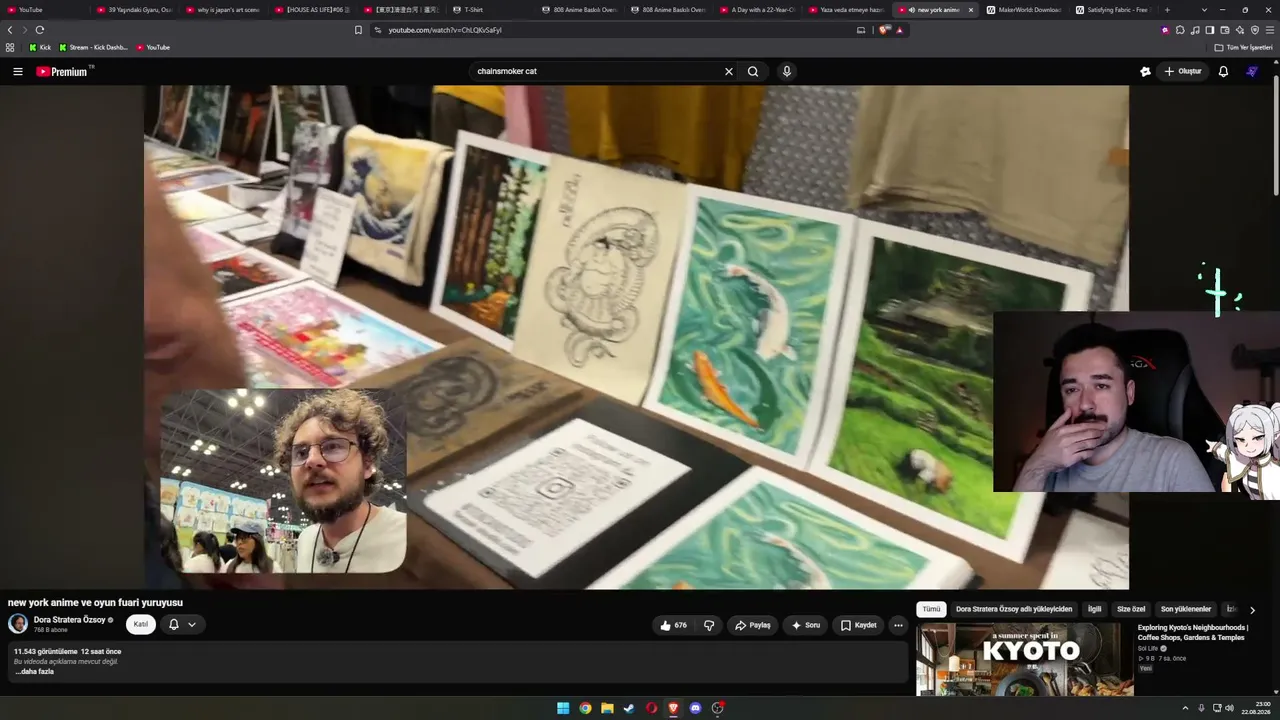Go to YouTube Premium home logo

tap(63, 71)
